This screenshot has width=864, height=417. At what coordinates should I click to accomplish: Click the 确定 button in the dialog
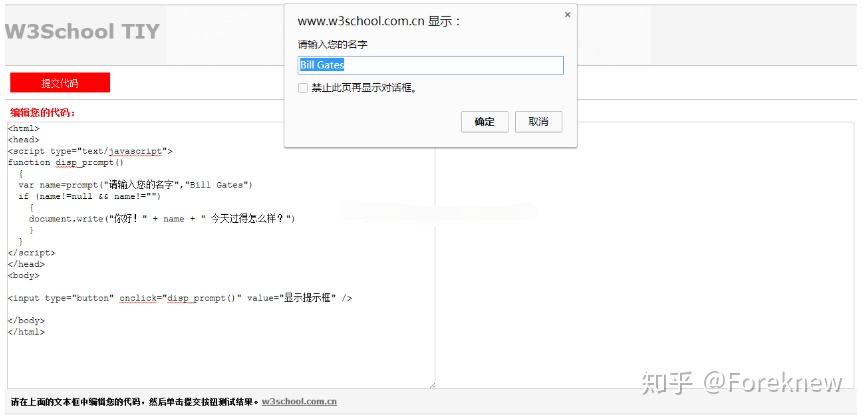click(484, 122)
